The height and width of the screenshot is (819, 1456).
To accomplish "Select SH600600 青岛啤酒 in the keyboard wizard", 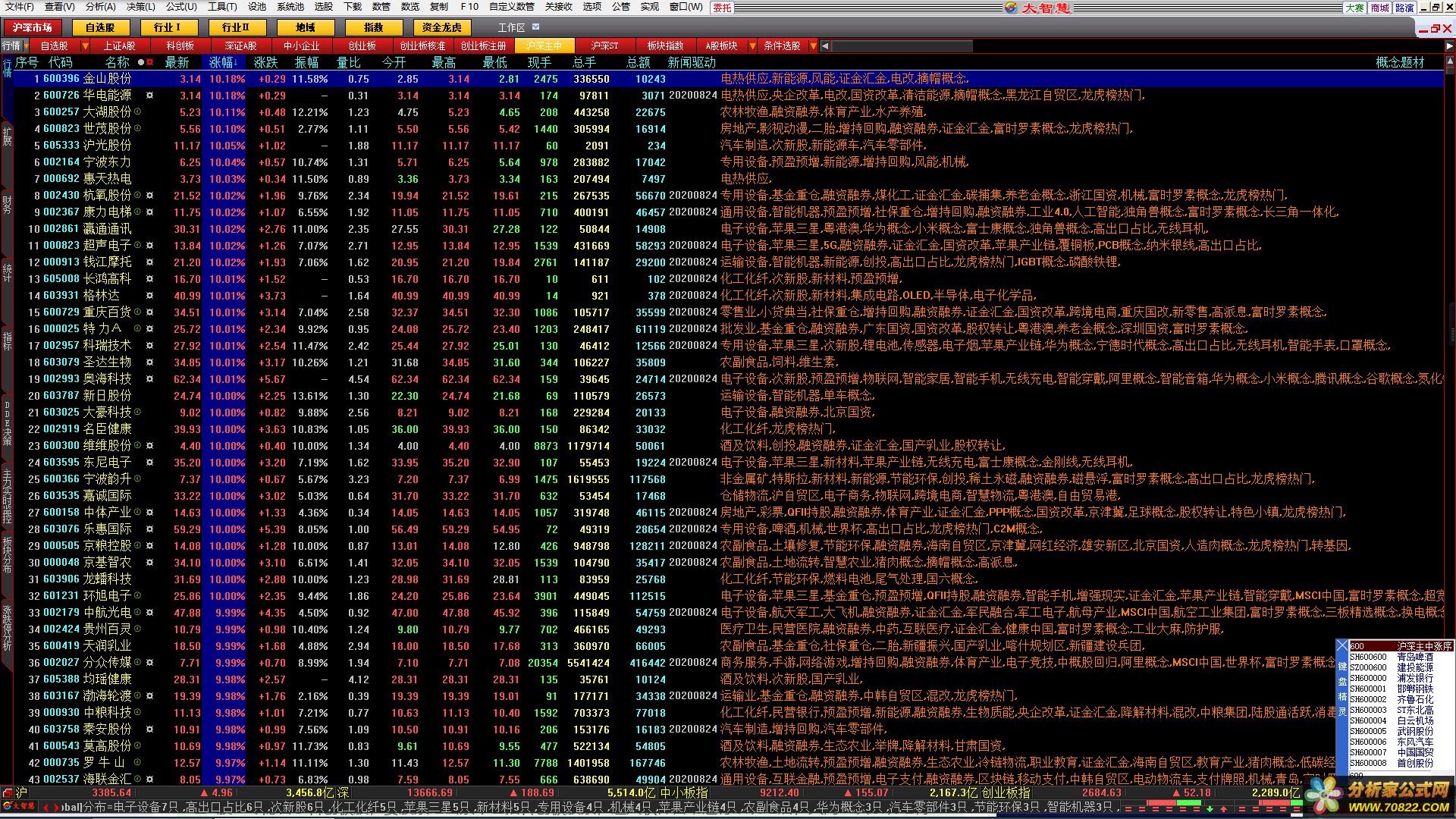I will [x=1401, y=657].
